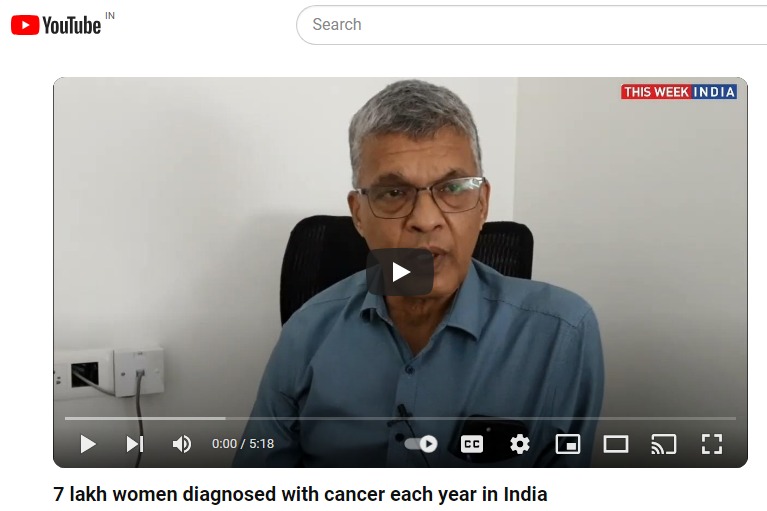The width and height of the screenshot is (767, 511).
Task: Start playback with the control bar play button
Action: (x=88, y=444)
